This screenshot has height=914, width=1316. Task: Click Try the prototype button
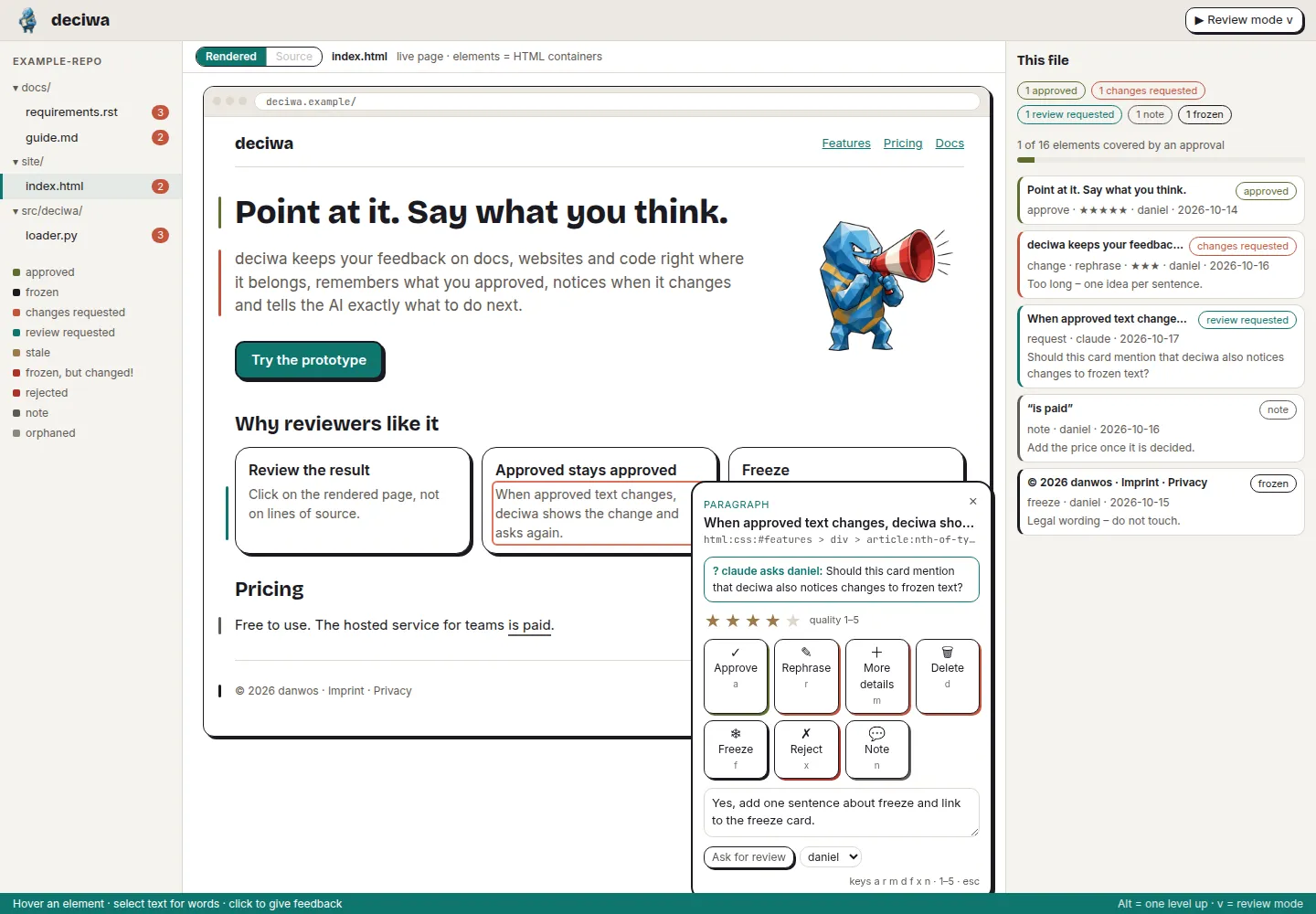pyautogui.click(x=309, y=360)
